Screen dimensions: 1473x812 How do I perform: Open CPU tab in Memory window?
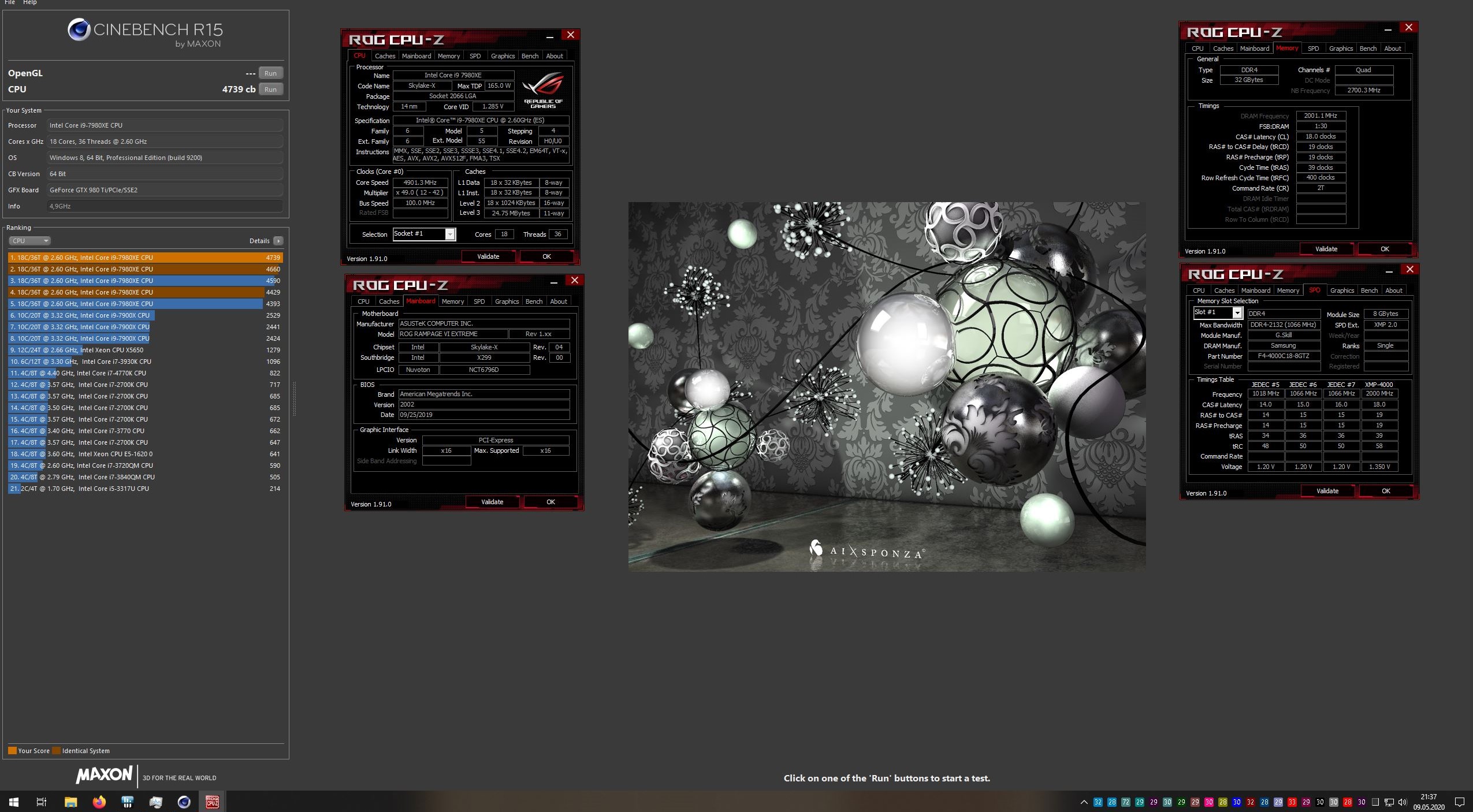1197,49
